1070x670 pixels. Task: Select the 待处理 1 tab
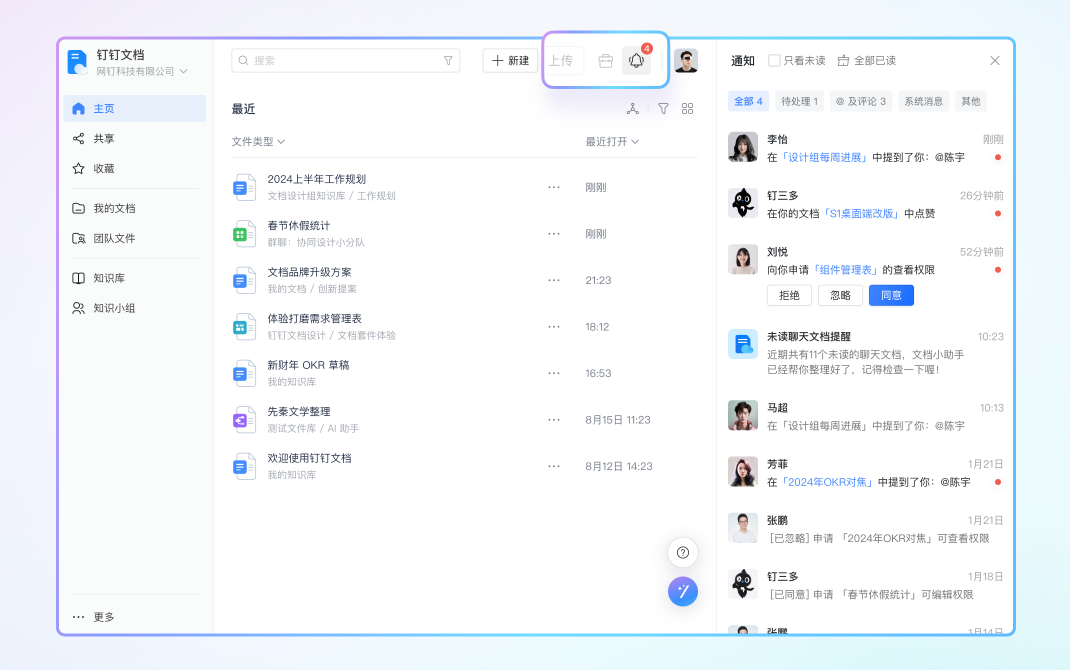[x=800, y=101]
